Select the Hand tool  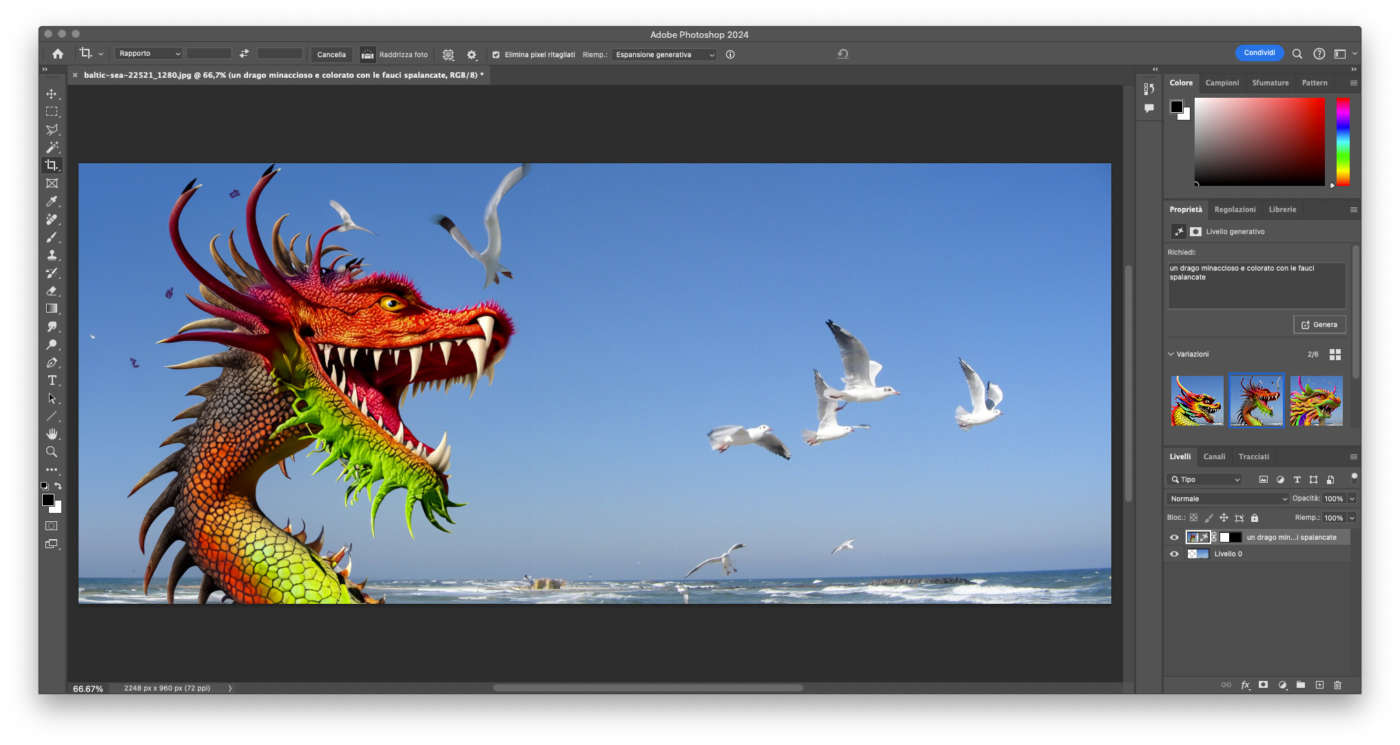point(52,434)
